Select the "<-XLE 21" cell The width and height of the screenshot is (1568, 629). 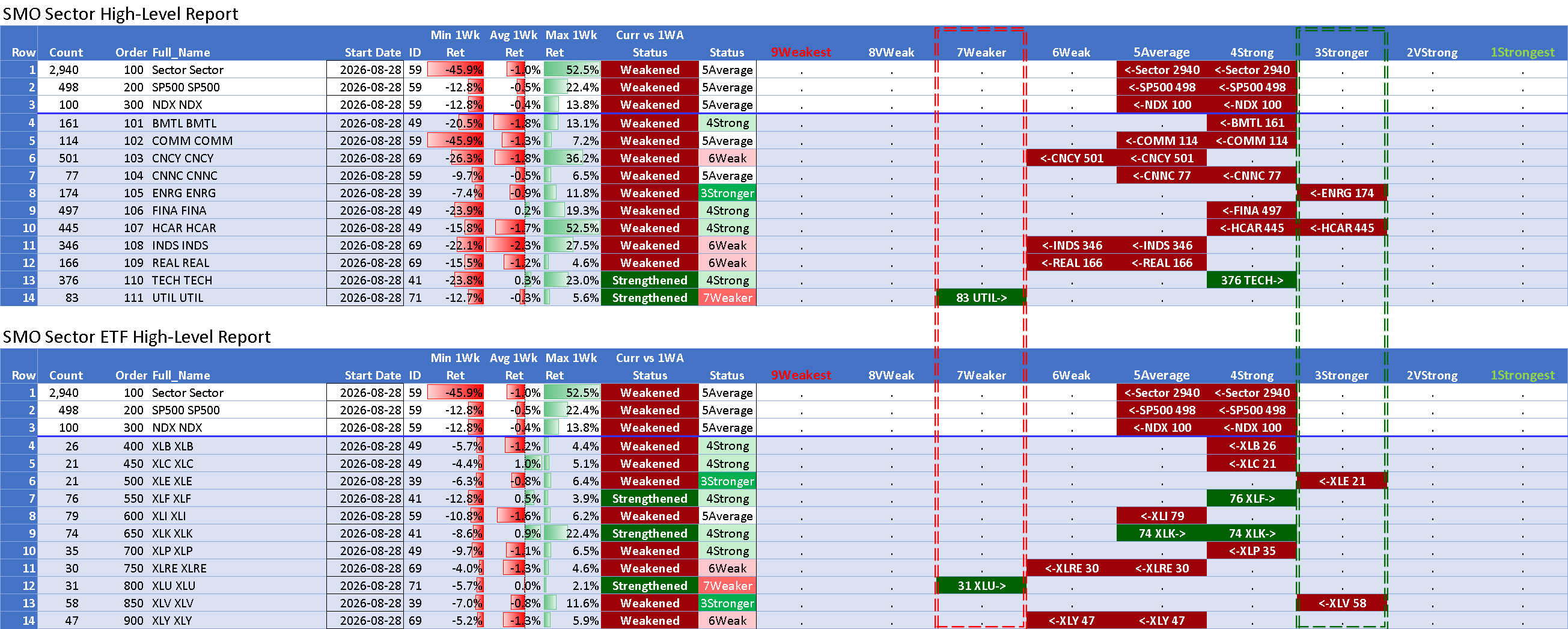[x=1342, y=481]
